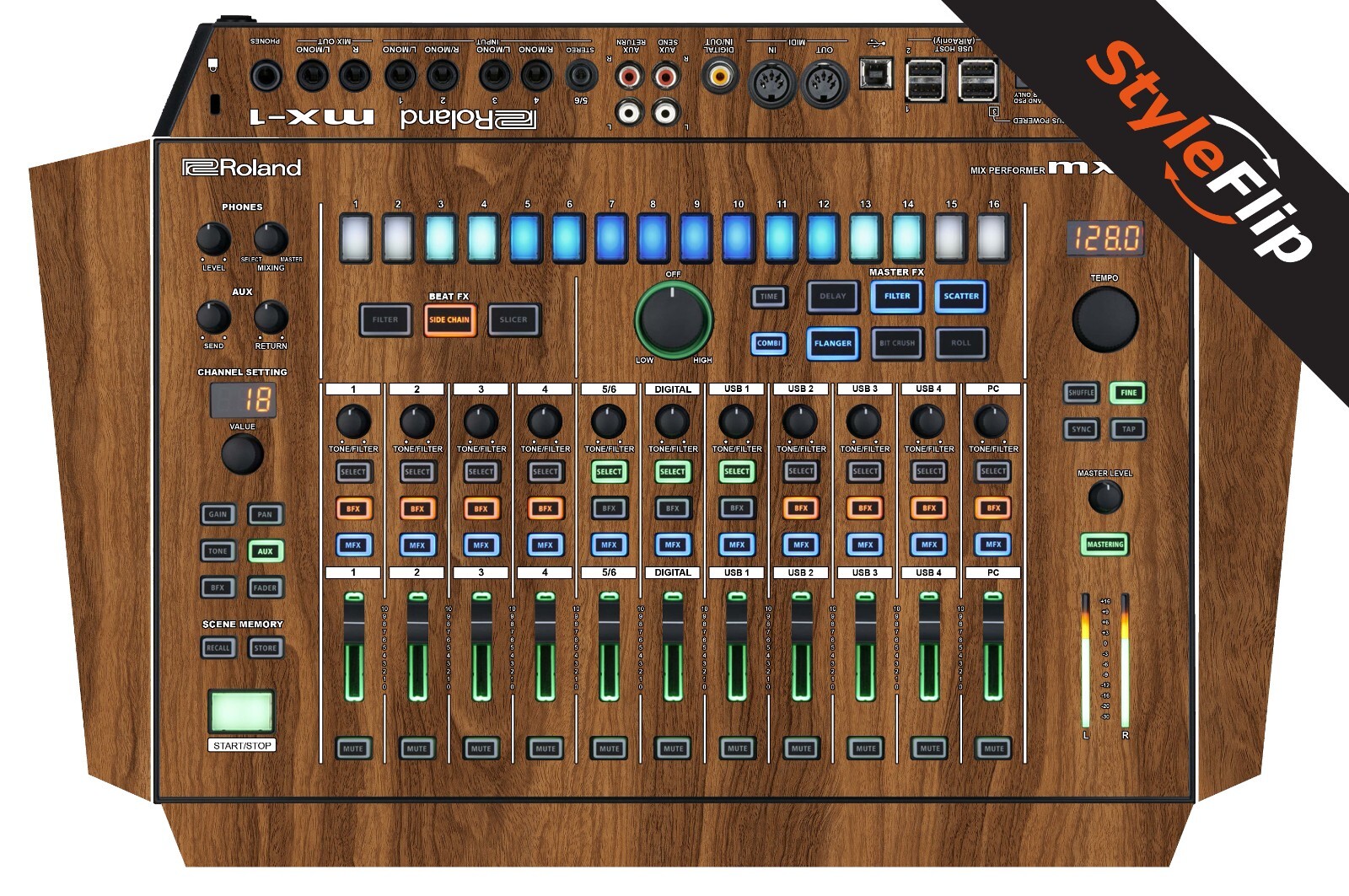
Task: Click the TEMPO dial
Action: (1104, 319)
